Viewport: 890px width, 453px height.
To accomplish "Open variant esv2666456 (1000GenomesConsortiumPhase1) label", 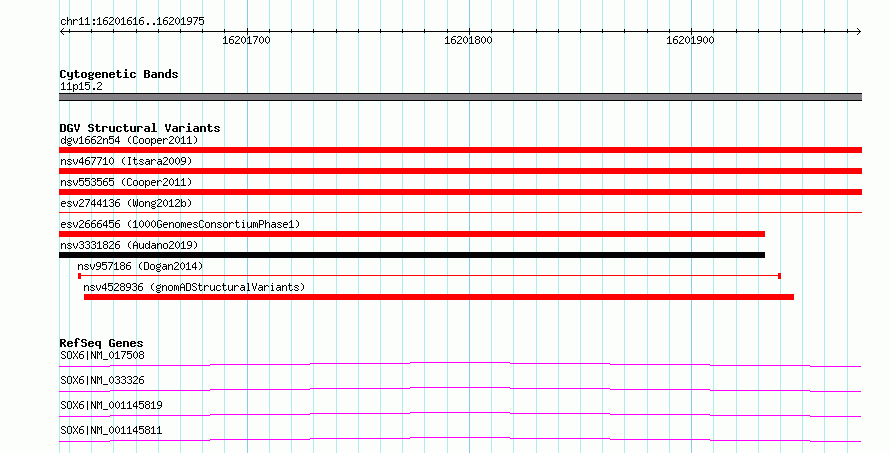I will click(x=180, y=224).
